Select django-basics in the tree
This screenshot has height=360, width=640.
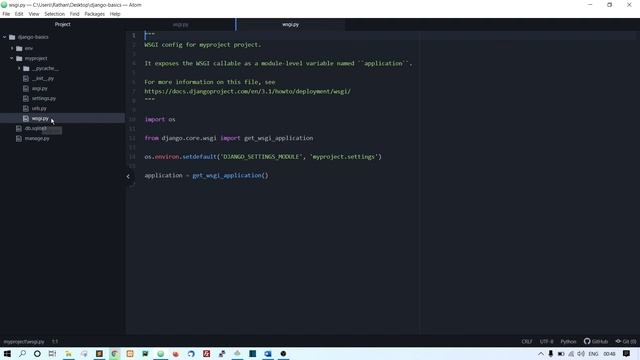click(x=33, y=37)
